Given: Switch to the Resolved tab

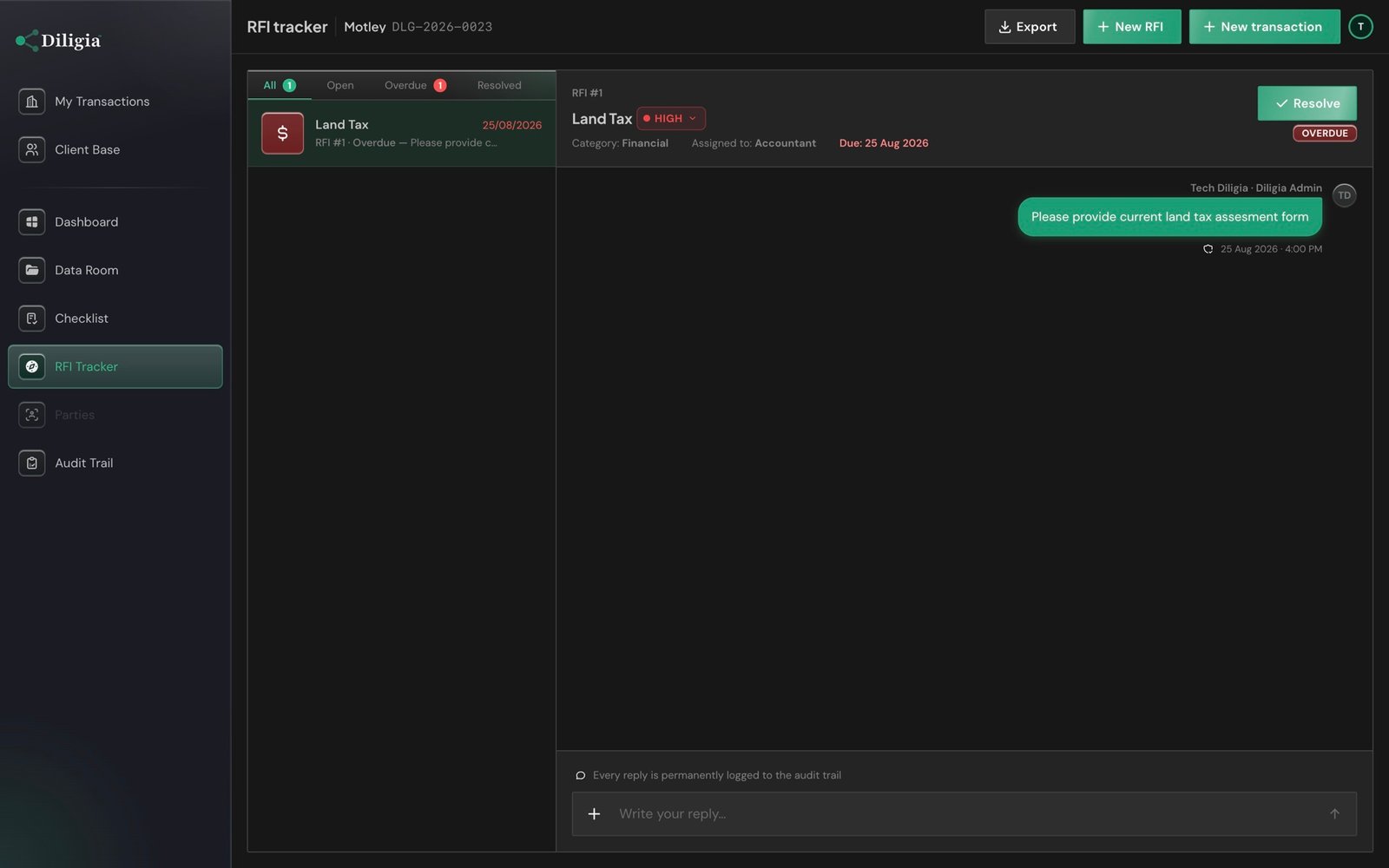Looking at the screenshot, I should pyautogui.click(x=499, y=85).
